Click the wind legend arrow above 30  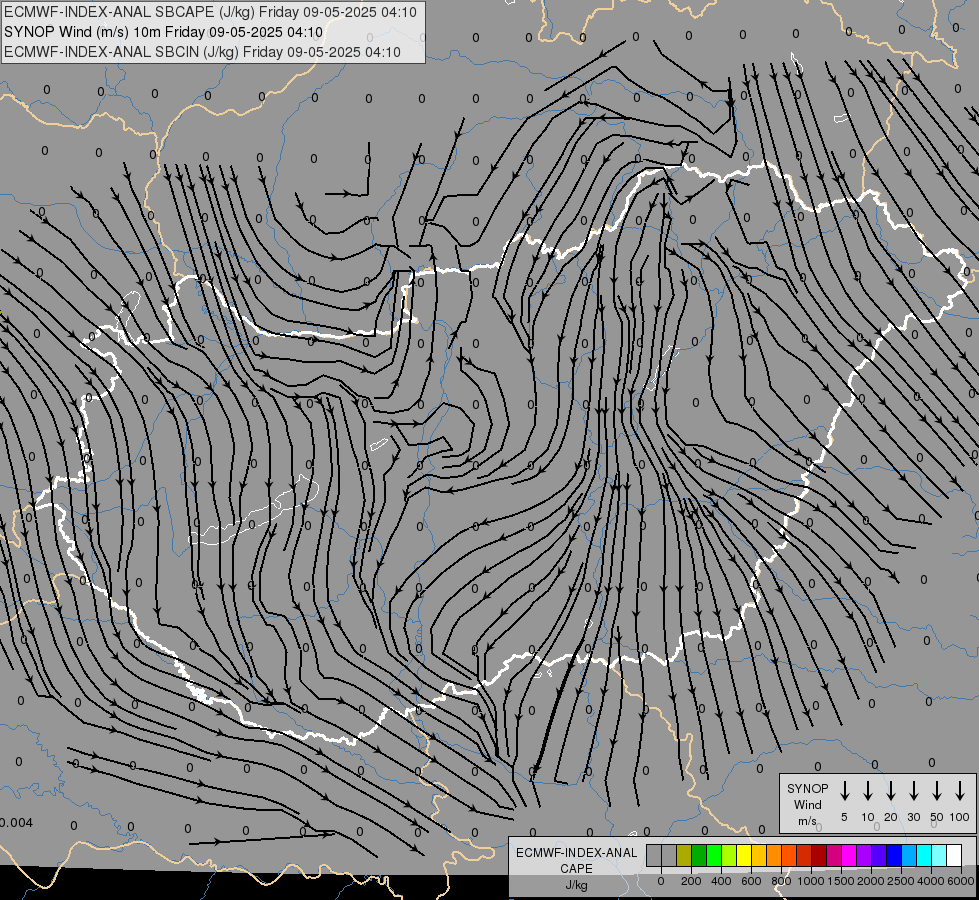tap(913, 791)
